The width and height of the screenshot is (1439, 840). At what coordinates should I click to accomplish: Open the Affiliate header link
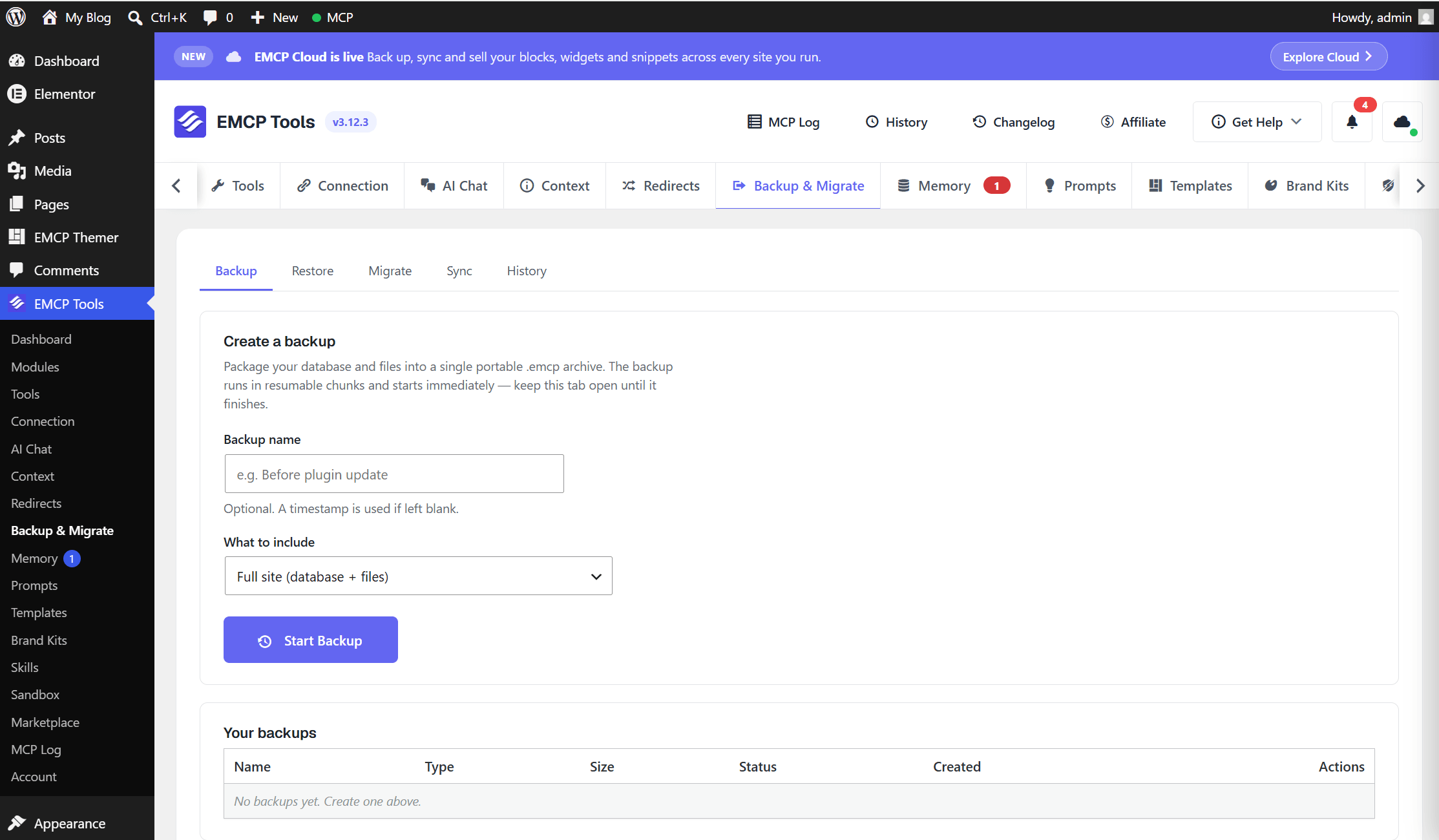(1133, 121)
